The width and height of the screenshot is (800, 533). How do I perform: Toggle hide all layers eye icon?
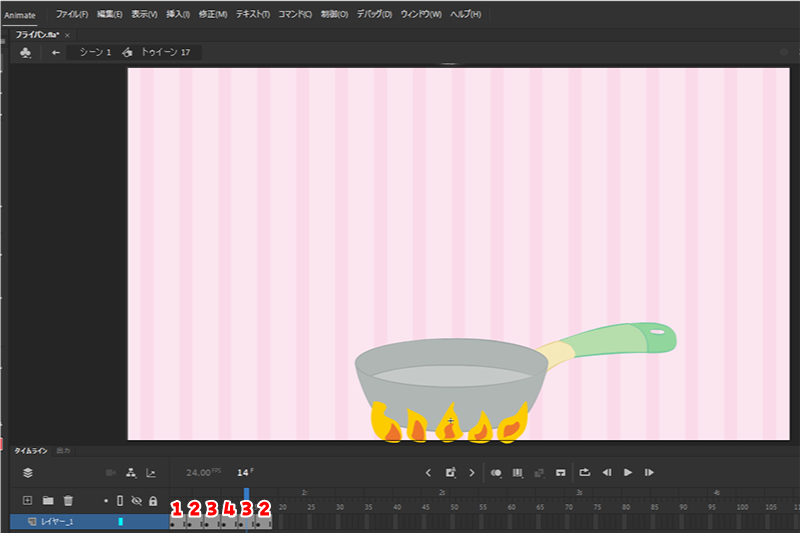tap(137, 500)
